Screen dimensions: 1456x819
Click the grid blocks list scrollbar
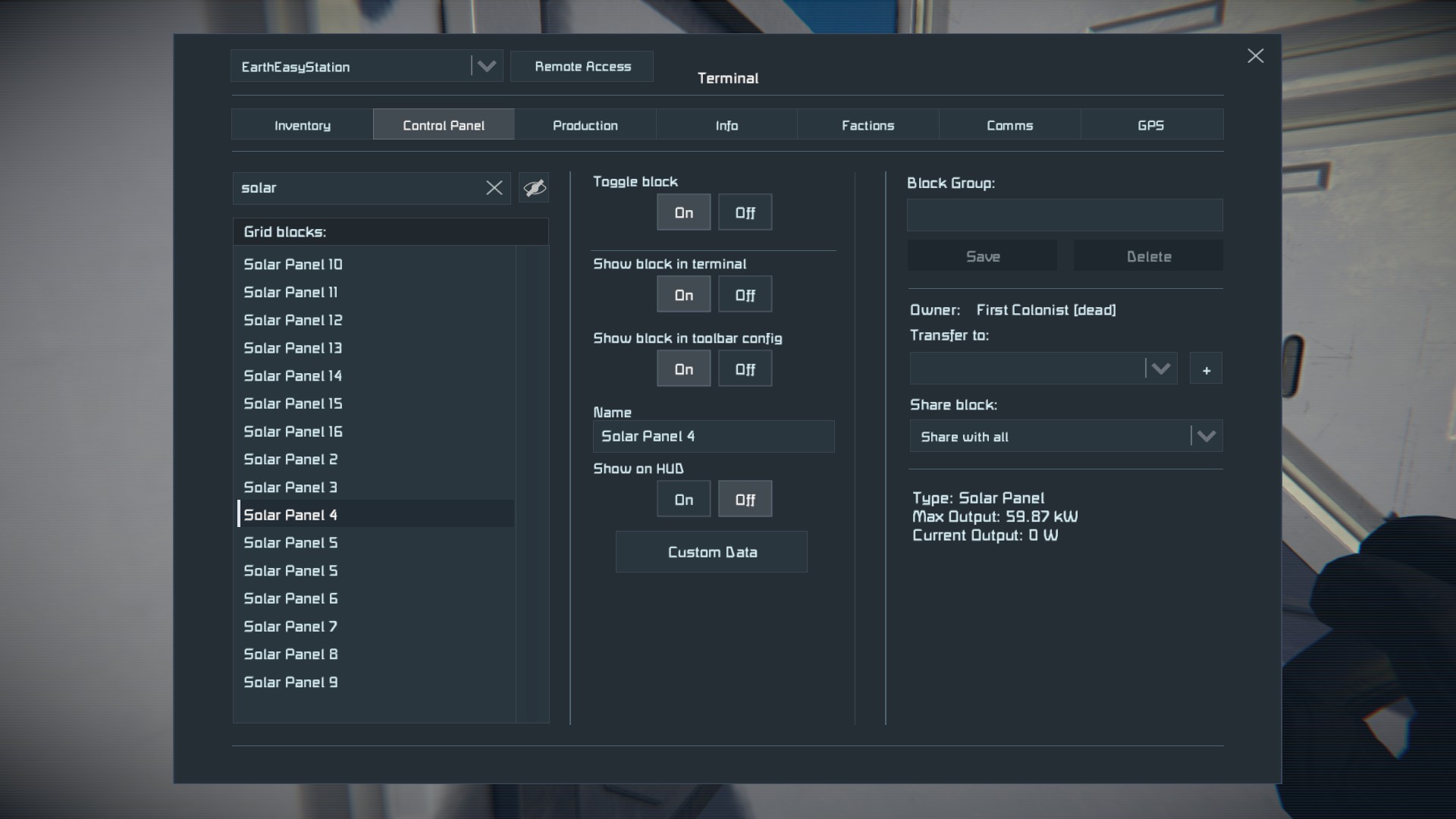[x=532, y=485]
